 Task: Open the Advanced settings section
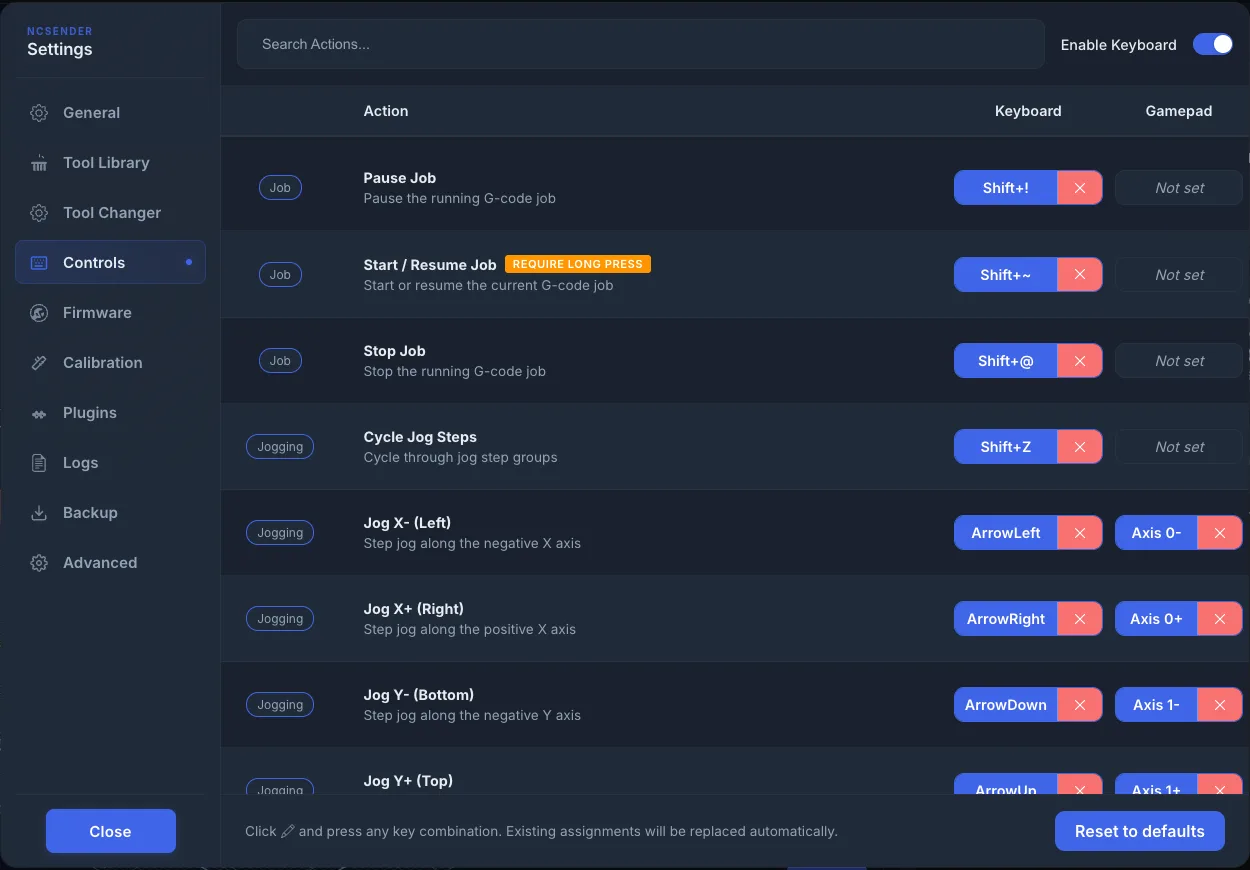110,563
